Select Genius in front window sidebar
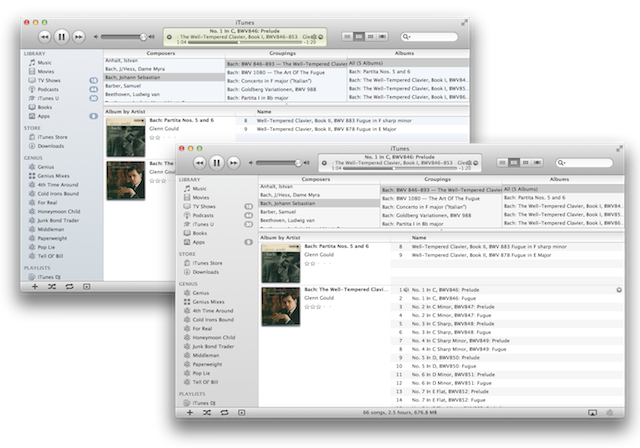The image size is (640, 448). click(x=200, y=293)
